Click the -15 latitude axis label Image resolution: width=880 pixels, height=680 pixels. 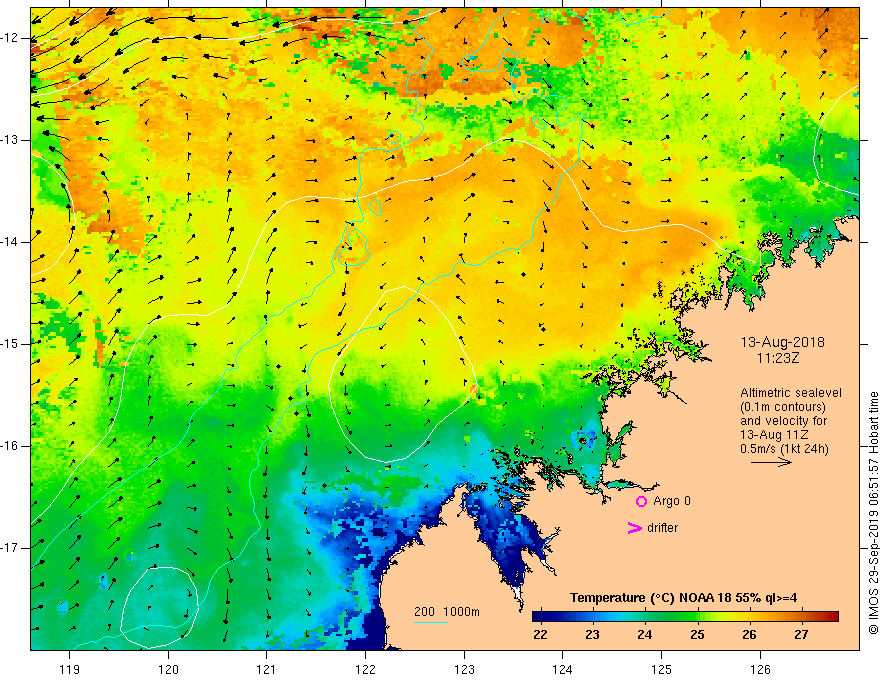[x=11, y=344]
